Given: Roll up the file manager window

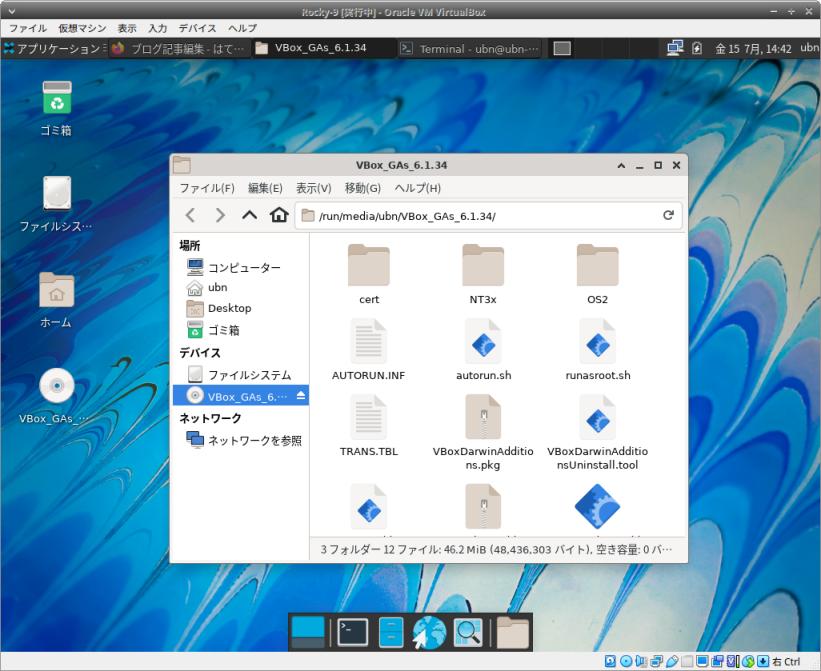Looking at the screenshot, I should click(621, 165).
